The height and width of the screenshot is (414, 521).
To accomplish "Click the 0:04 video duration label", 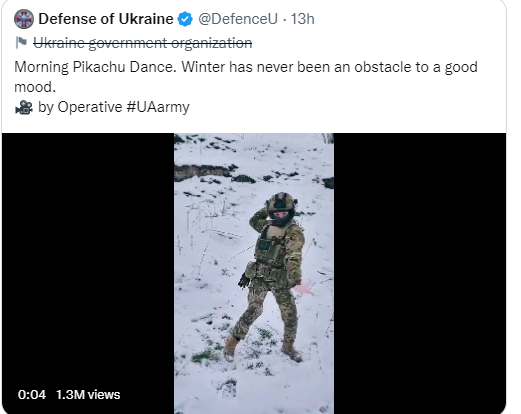I will click(32, 395).
